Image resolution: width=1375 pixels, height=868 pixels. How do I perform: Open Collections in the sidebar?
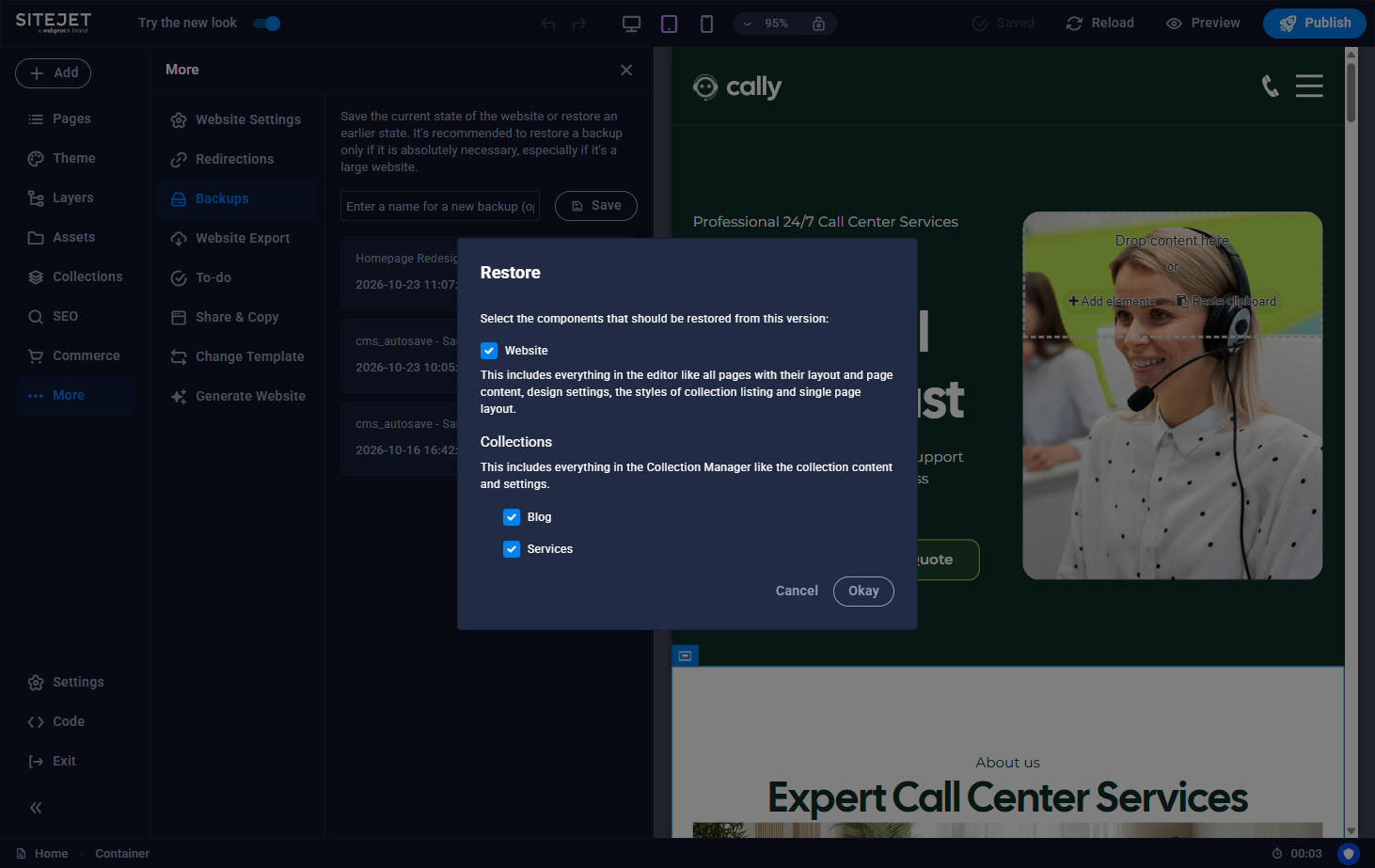coord(74,277)
